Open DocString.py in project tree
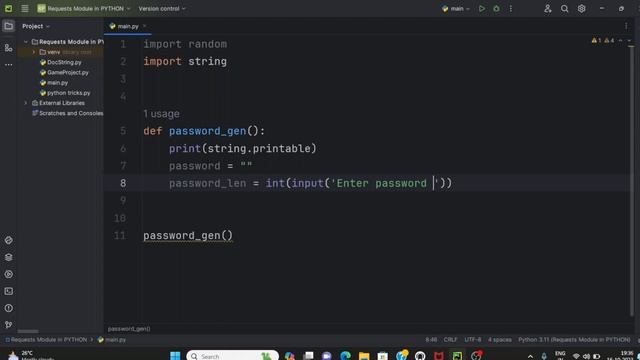This screenshot has height=360, width=640. (x=64, y=62)
